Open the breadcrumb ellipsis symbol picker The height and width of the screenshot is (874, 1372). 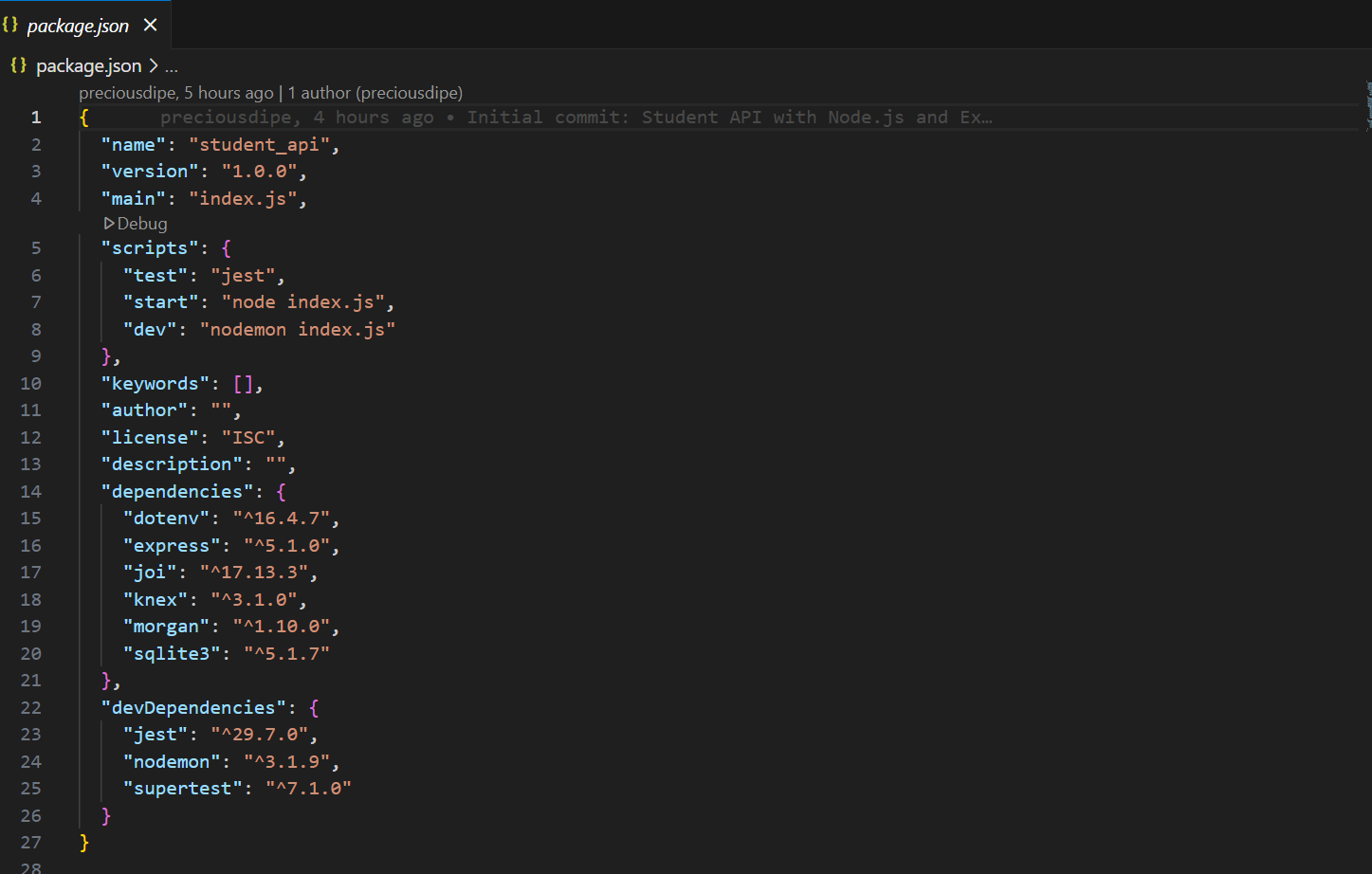(x=171, y=67)
